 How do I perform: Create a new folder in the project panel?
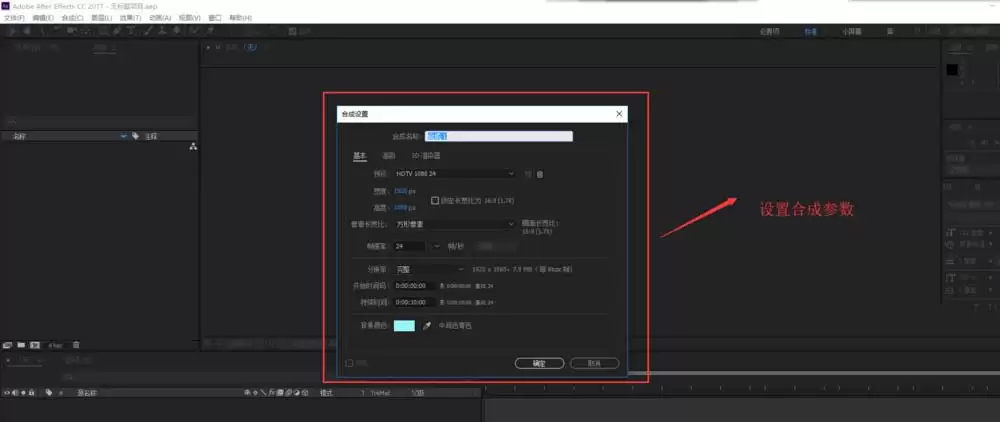[21, 345]
